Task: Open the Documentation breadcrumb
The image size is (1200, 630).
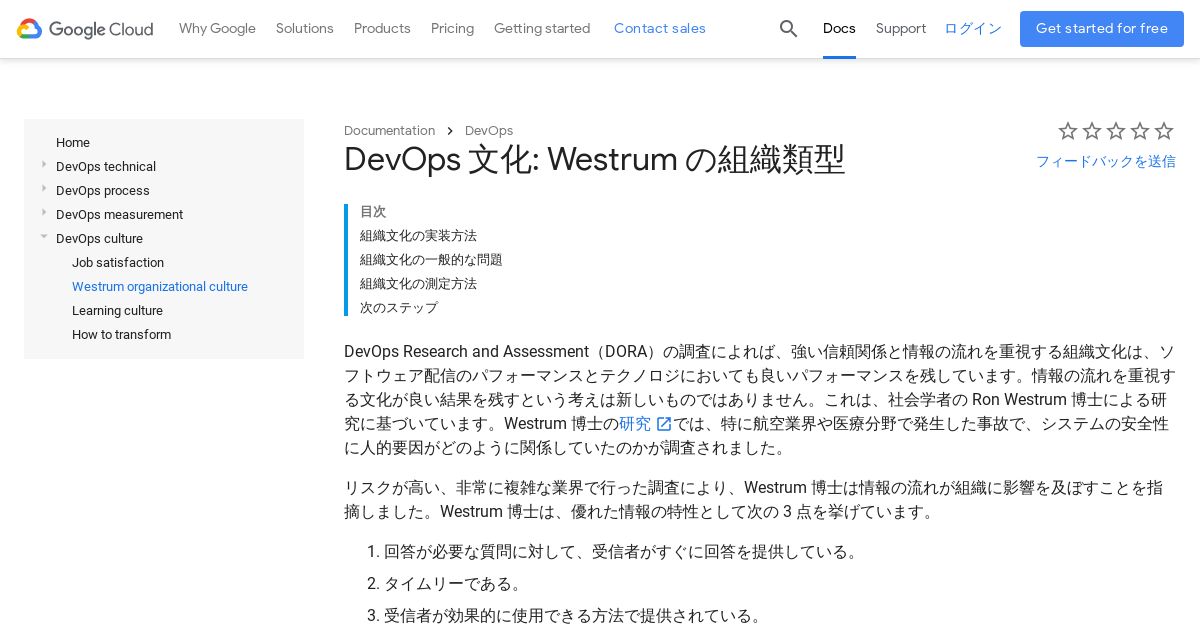Action: point(389,131)
